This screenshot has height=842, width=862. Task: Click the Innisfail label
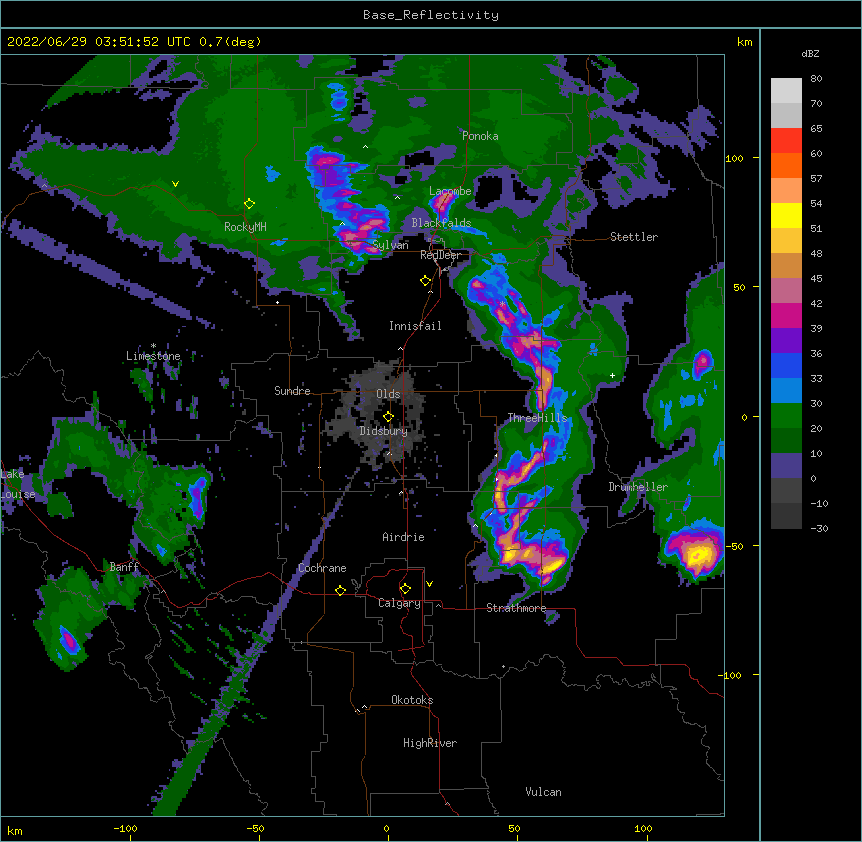coord(415,326)
